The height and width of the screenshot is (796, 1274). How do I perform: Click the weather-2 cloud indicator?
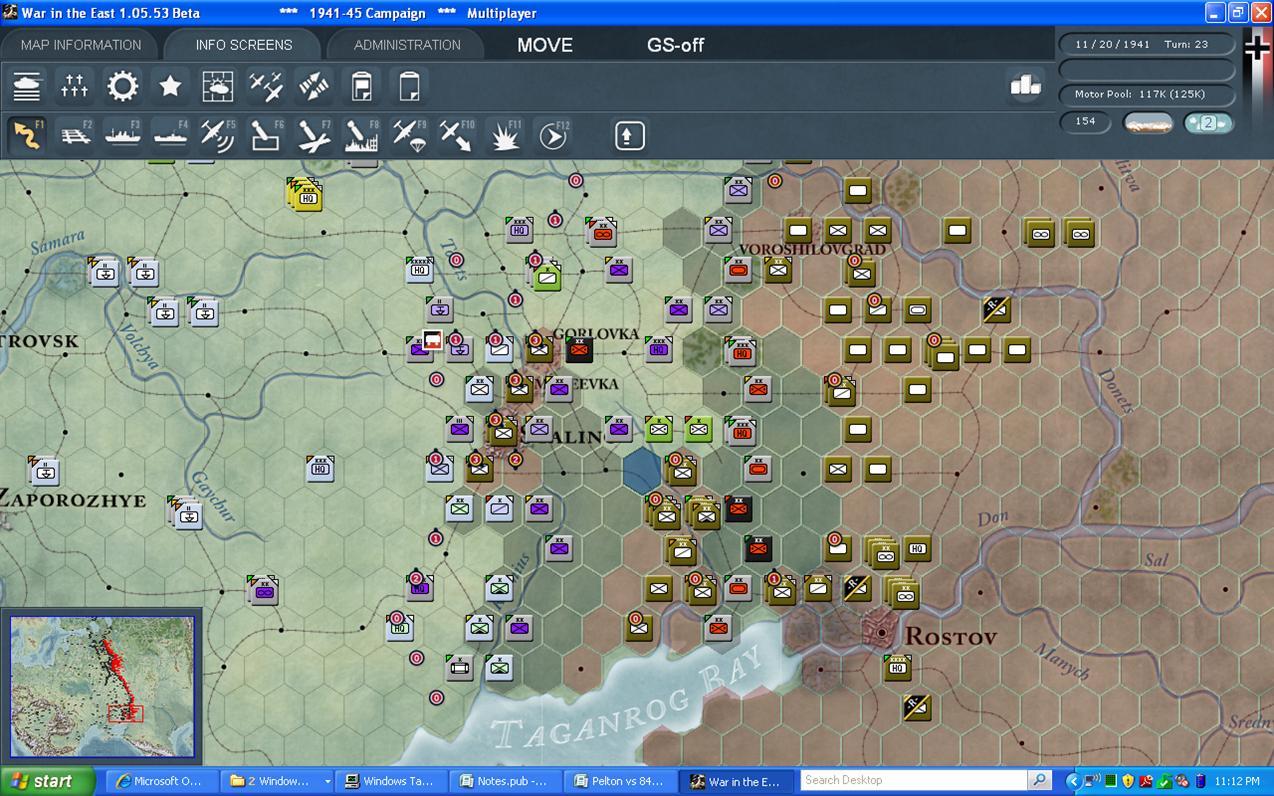click(1207, 123)
